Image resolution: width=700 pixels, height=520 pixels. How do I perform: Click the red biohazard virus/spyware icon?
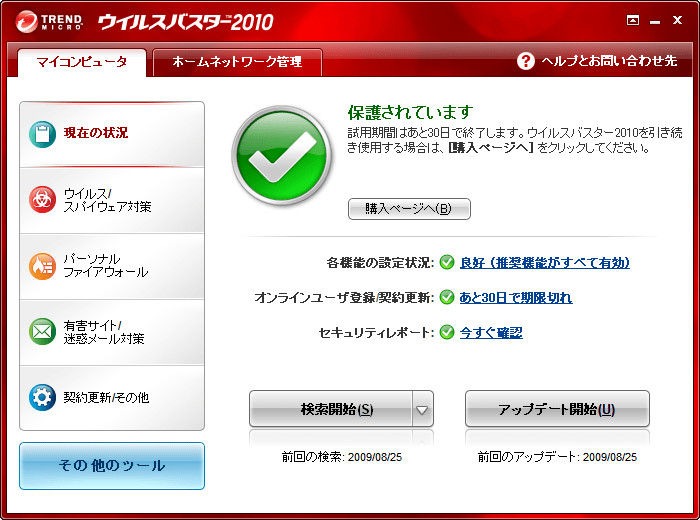(42, 200)
